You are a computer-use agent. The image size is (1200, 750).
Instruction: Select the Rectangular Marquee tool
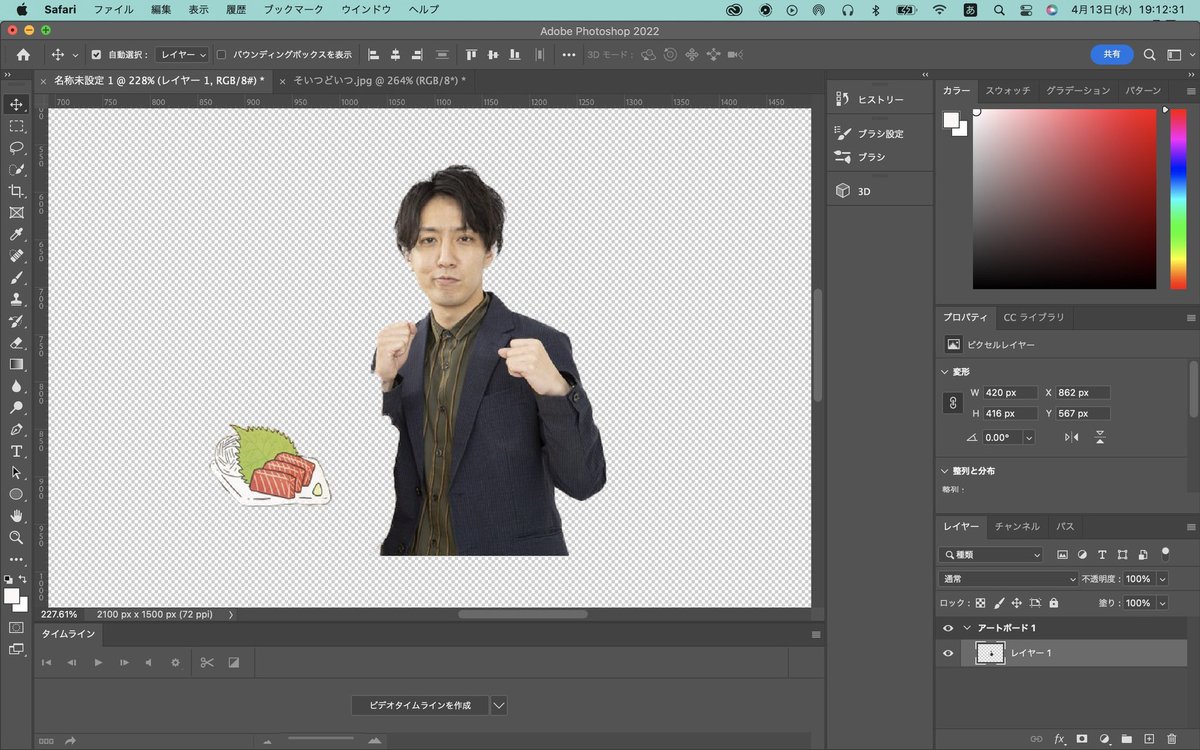click(16, 126)
